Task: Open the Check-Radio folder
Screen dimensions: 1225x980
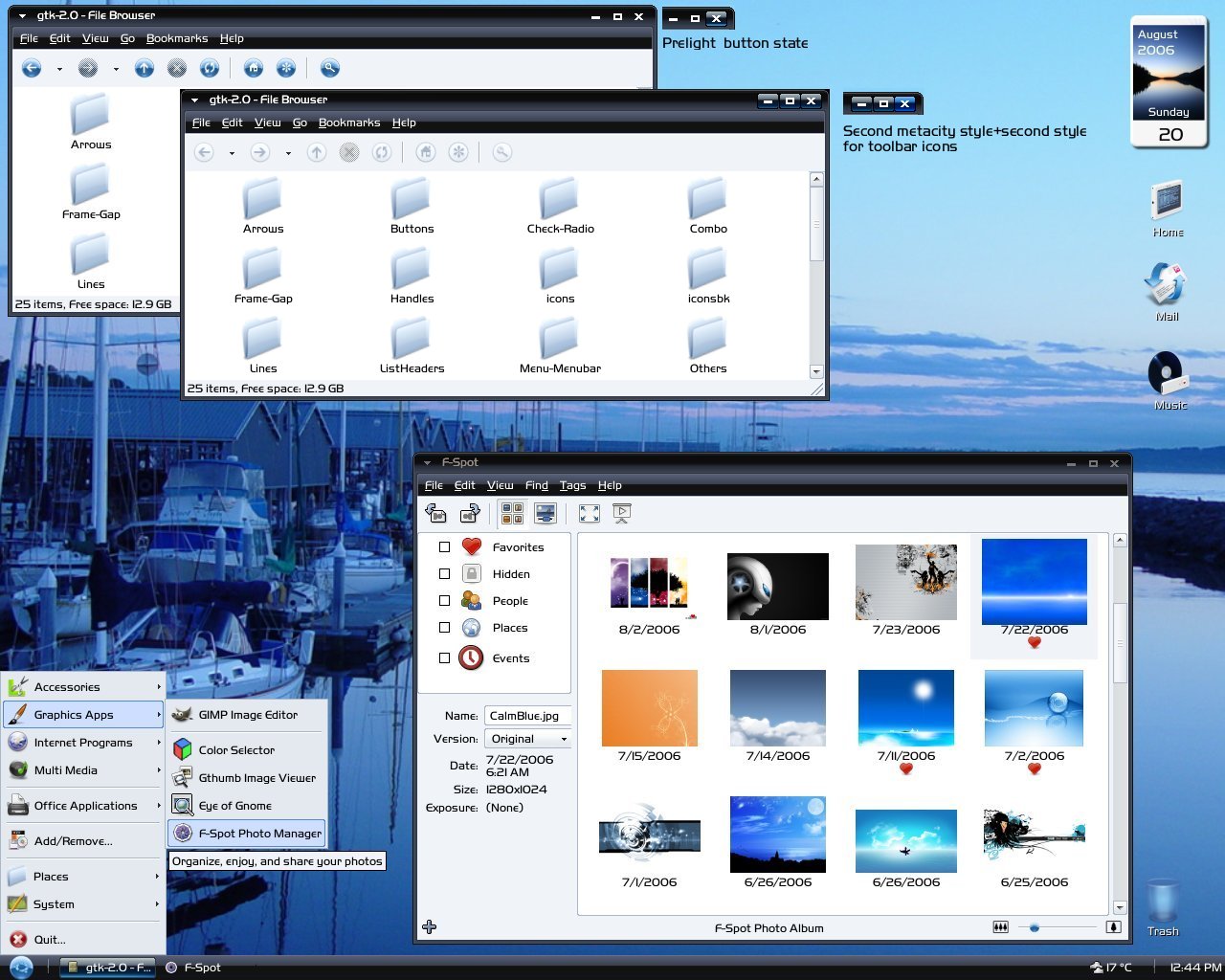Action: pyautogui.click(x=560, y=206)
